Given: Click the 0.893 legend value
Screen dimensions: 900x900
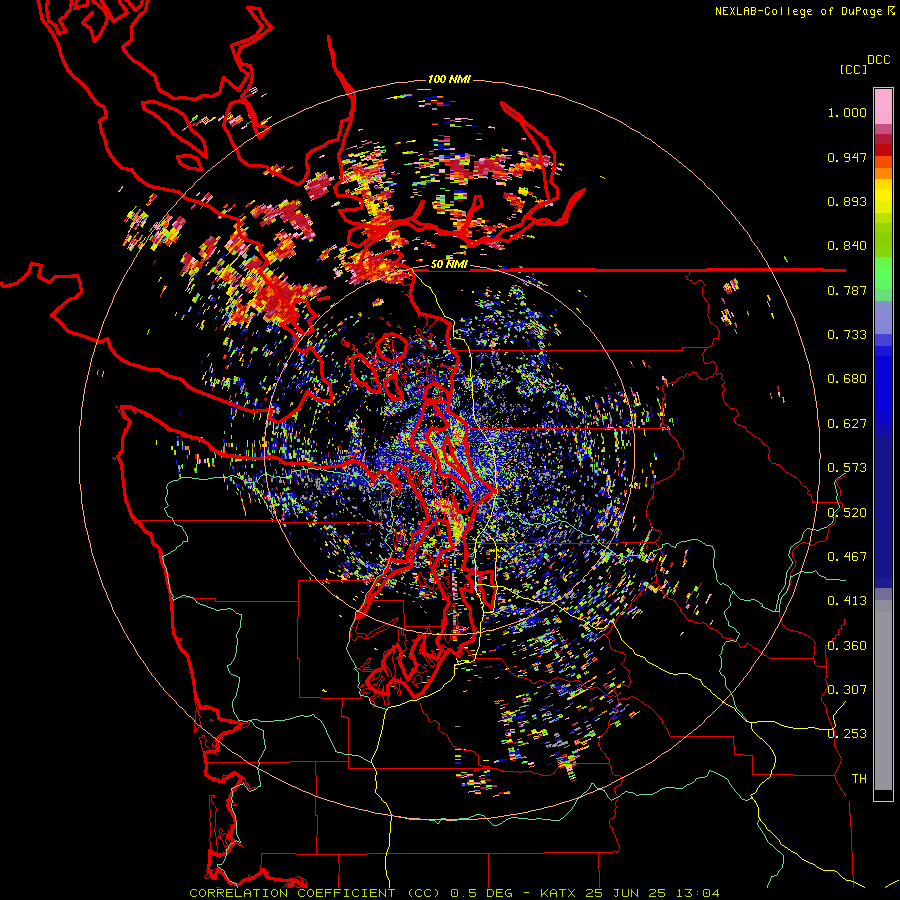Looking at the screenshot, I should click(x=847, y=201).
